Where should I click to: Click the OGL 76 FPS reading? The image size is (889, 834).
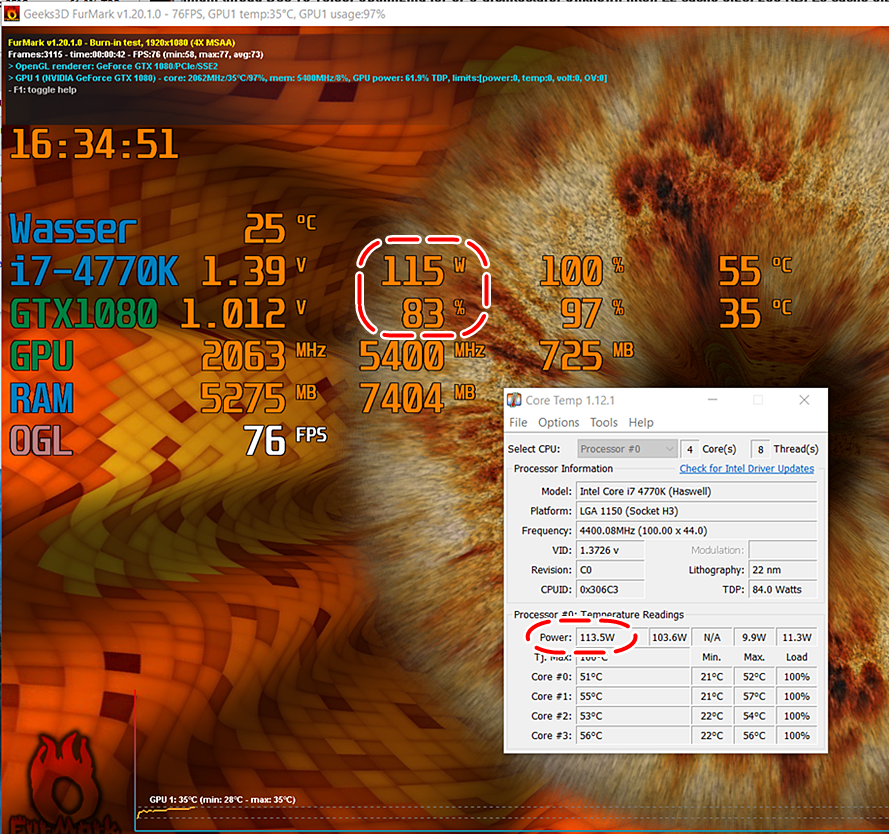[285, 441]
